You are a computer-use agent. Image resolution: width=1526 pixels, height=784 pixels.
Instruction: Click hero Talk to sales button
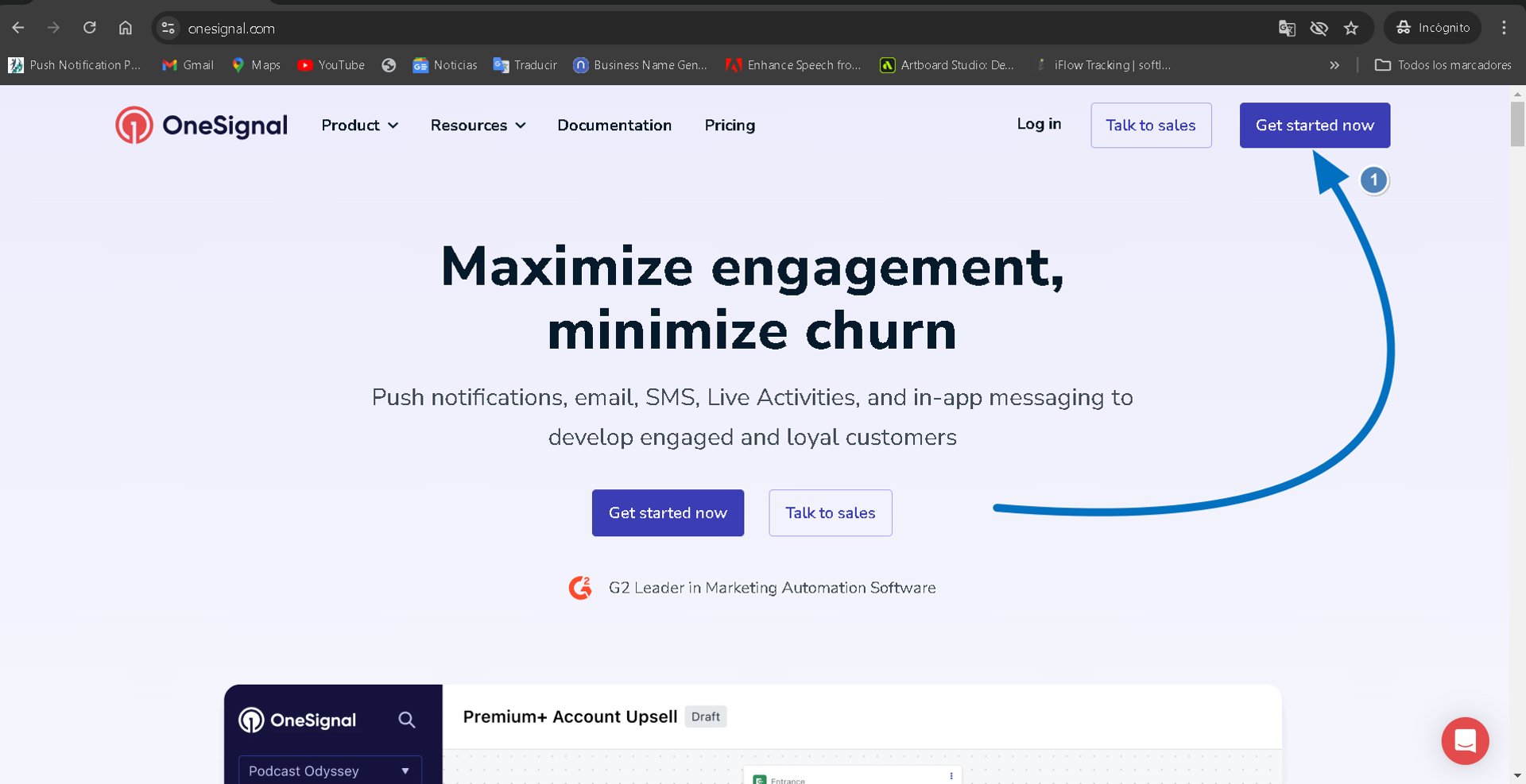pyautogui.click(x=831, y=513)
